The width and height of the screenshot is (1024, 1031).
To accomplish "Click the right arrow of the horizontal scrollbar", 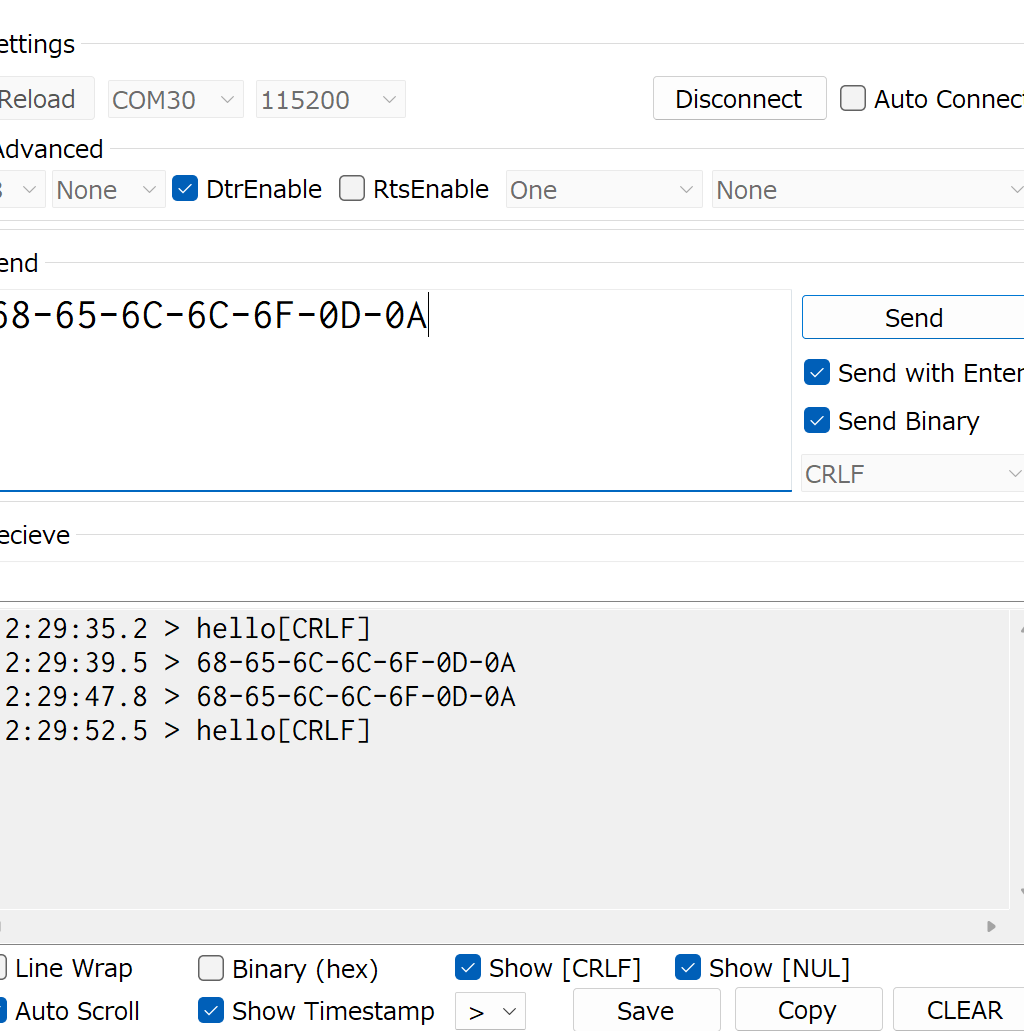I will coord(991,926).
